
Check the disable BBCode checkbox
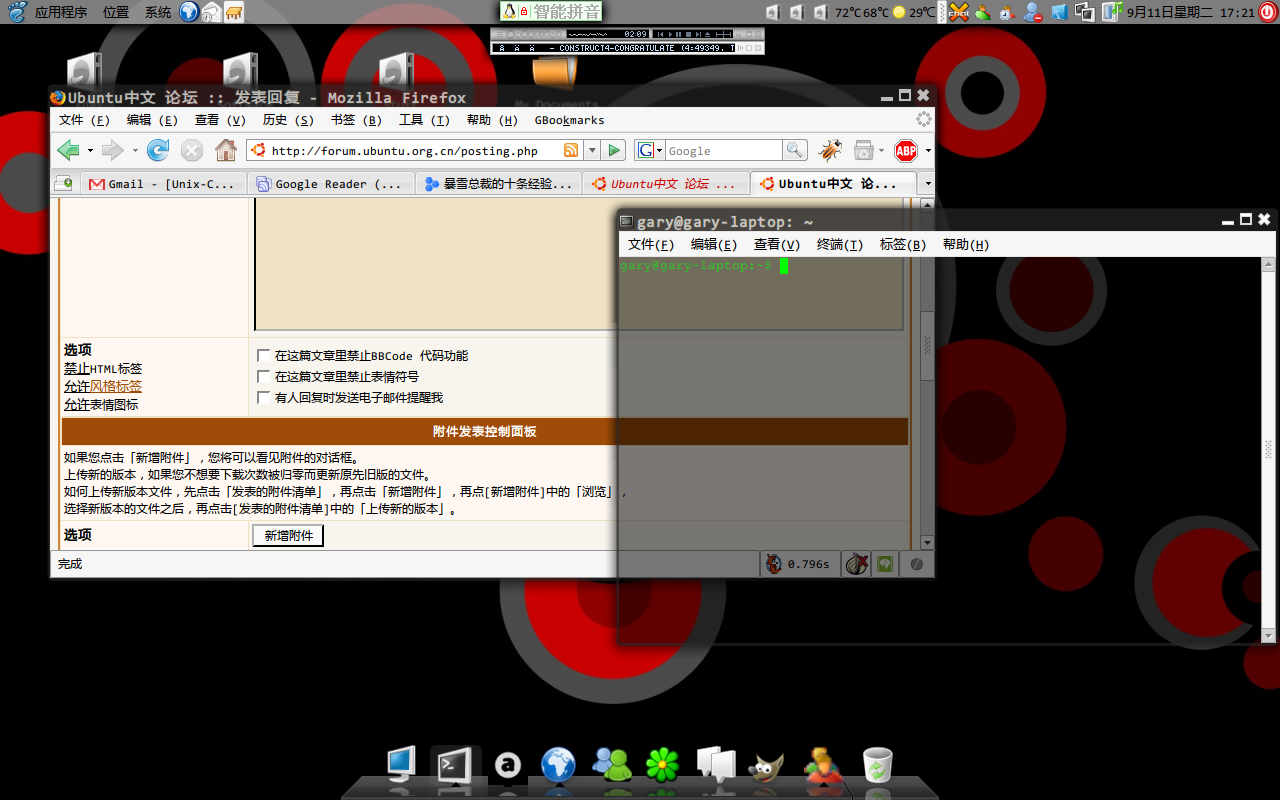(x=264, y=356)
